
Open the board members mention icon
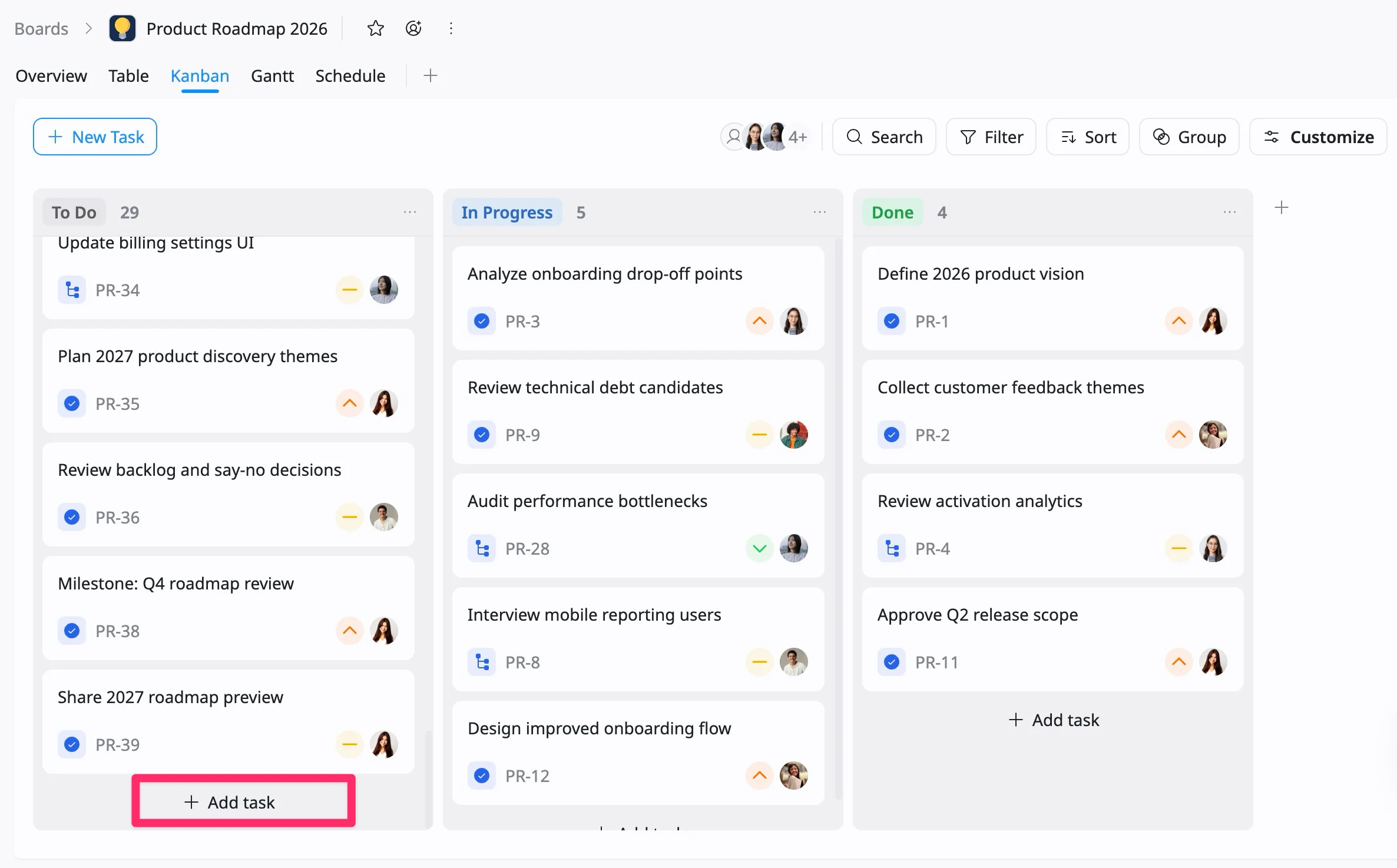click(413, 28)
